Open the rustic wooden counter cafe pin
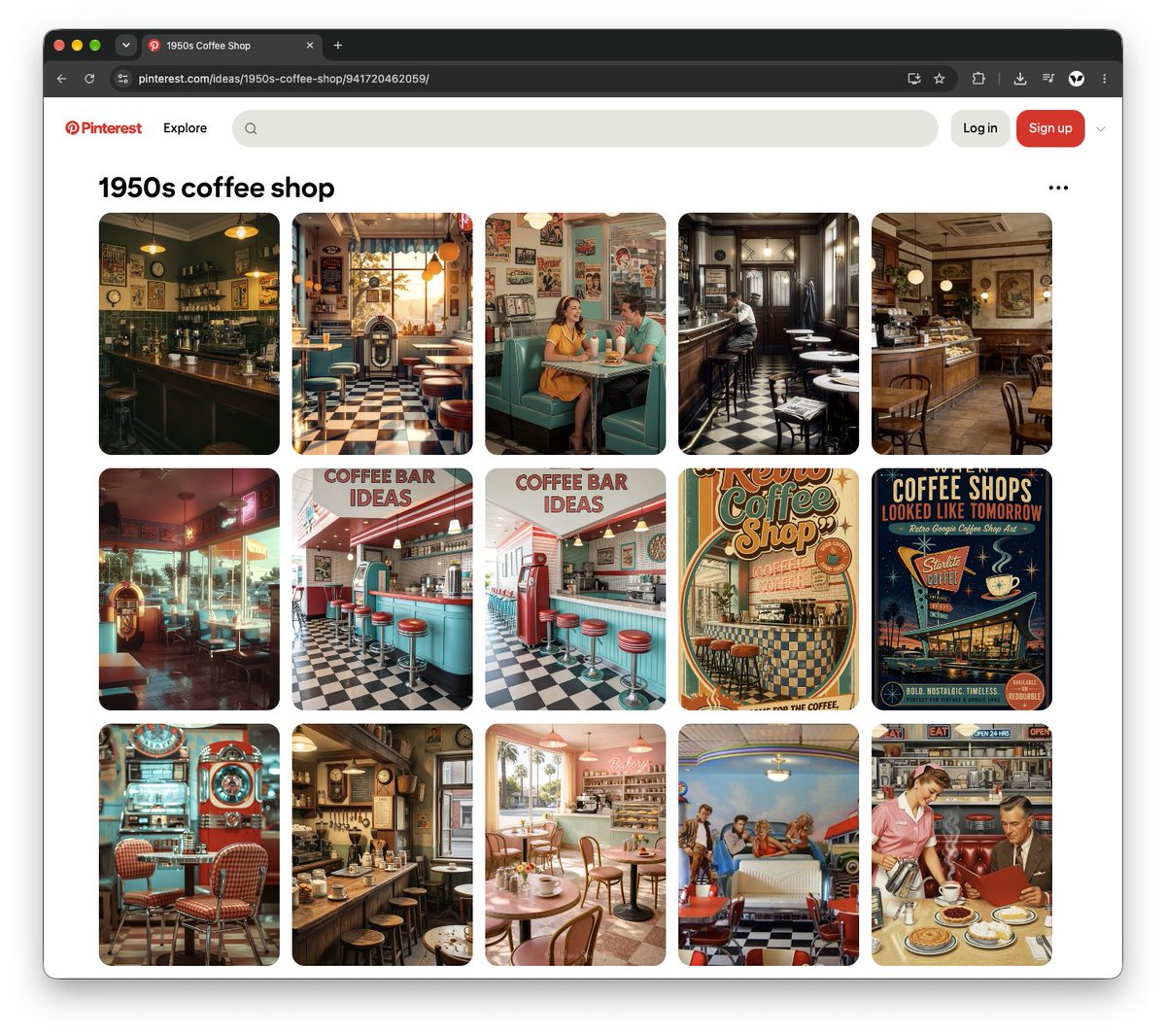 (382, 845)
